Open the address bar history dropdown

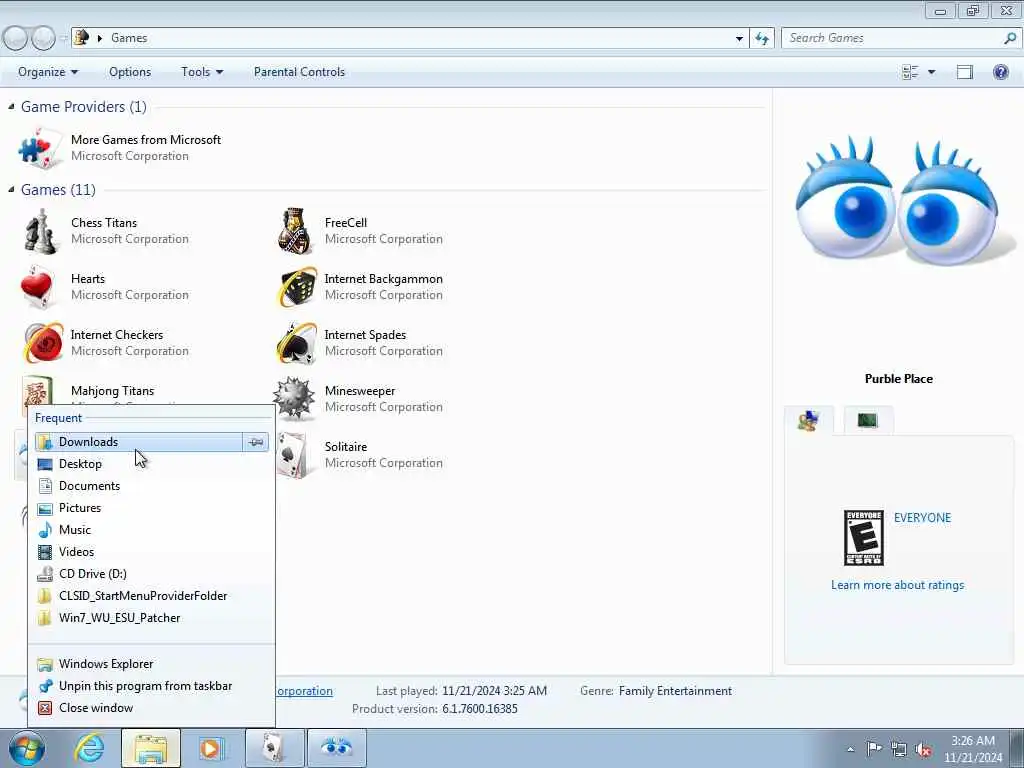(x=739, y=38)
